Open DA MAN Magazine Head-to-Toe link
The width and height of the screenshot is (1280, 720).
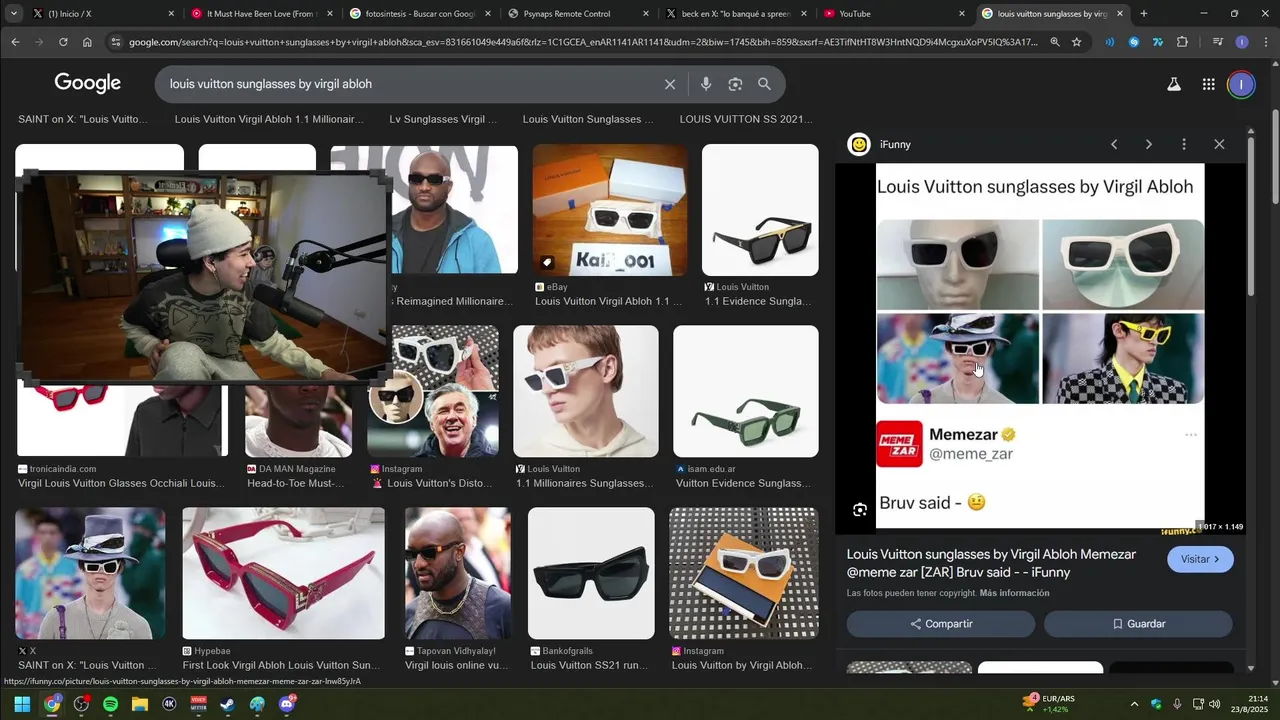[x=296, y=483]
